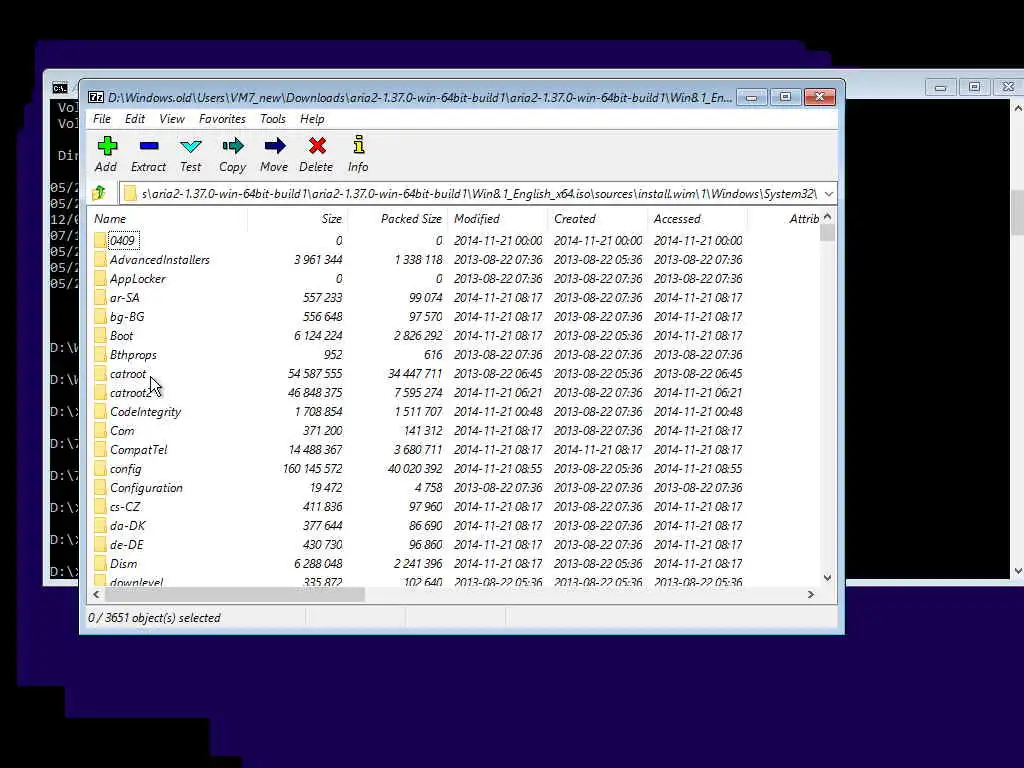Sort by the Accessed column header
Viewport: 1024px width, 768px height.
pyautogui.click(x=697, y=219)
